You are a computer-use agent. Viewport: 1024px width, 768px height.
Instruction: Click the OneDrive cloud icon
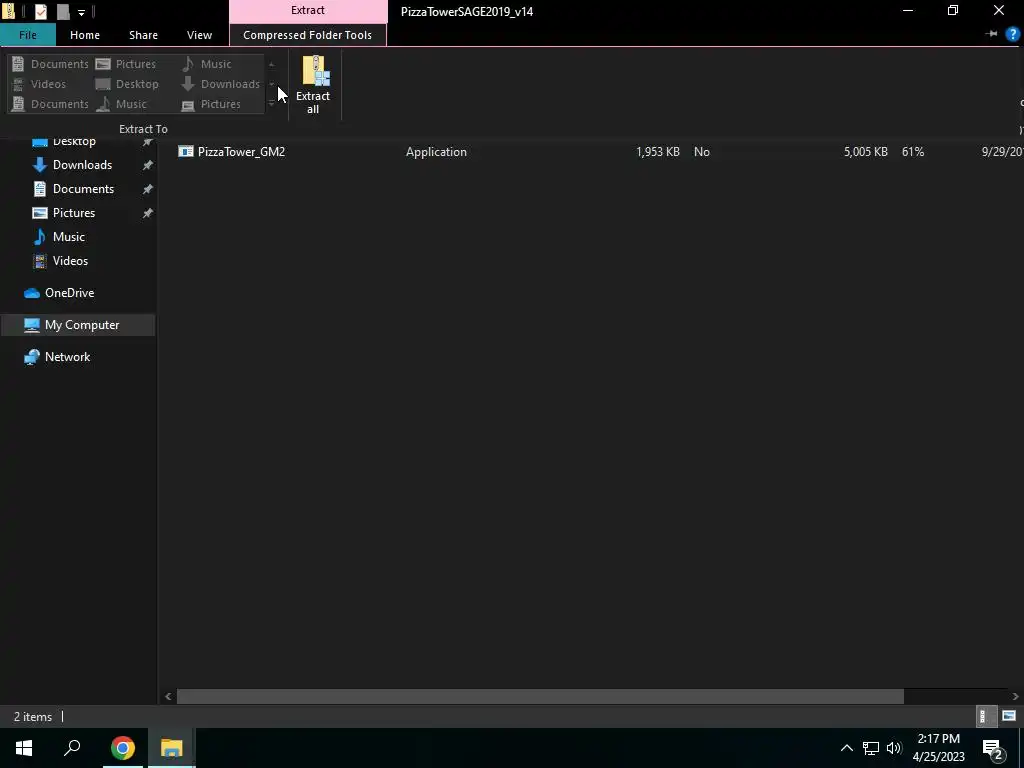tap(31, 293)
